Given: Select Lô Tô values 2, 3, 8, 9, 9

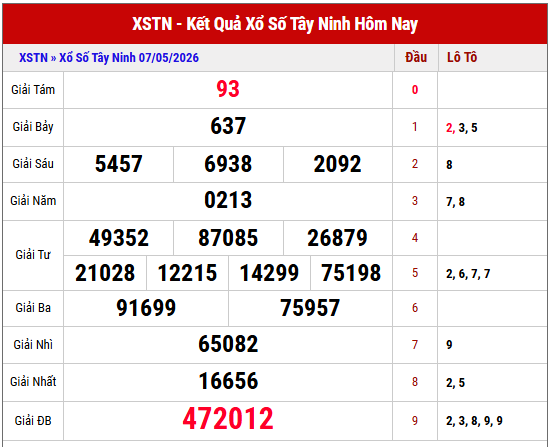Looking at the screenshot, I should pos(474,421).
